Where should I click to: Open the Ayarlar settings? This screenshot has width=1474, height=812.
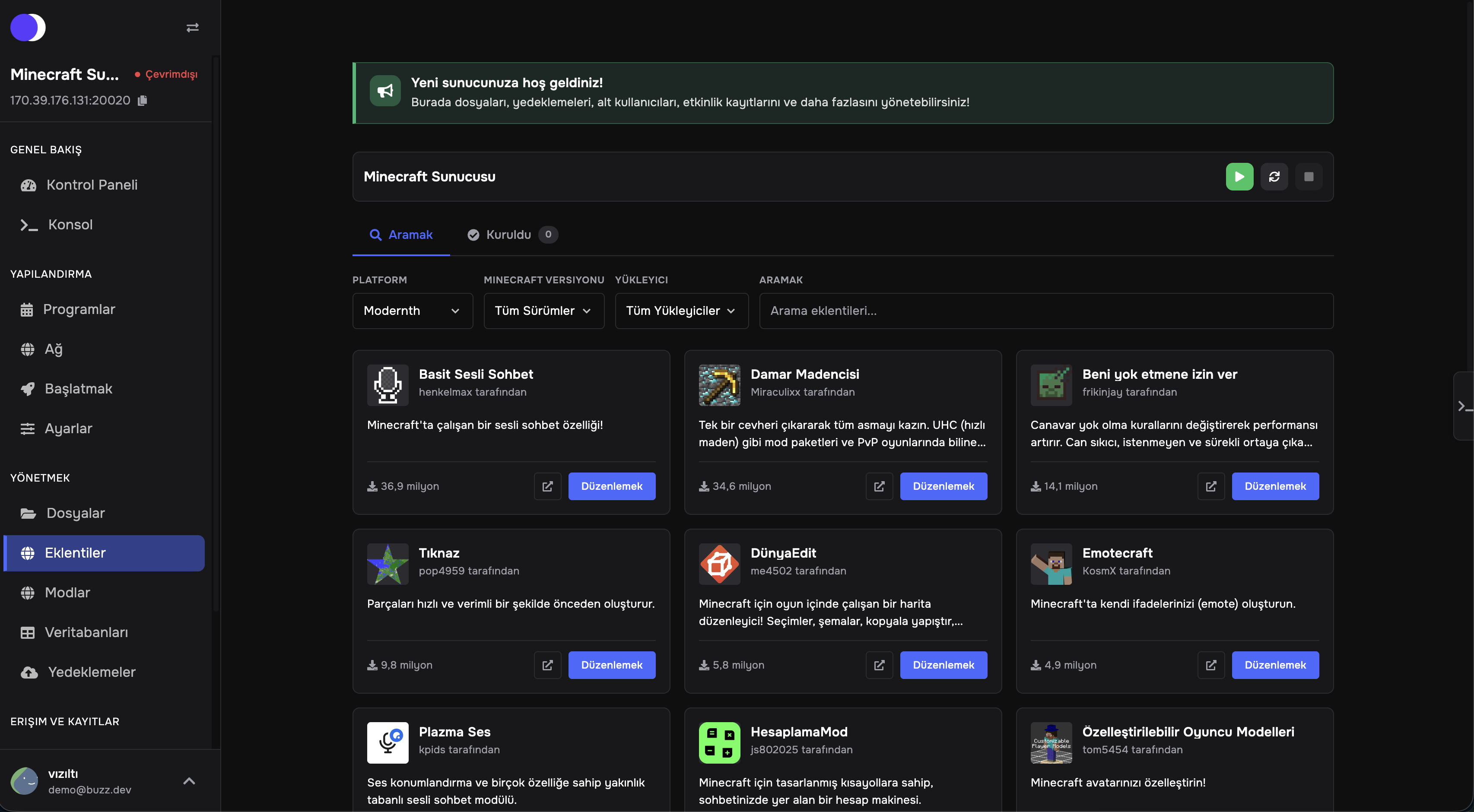(x=69, y=428)
